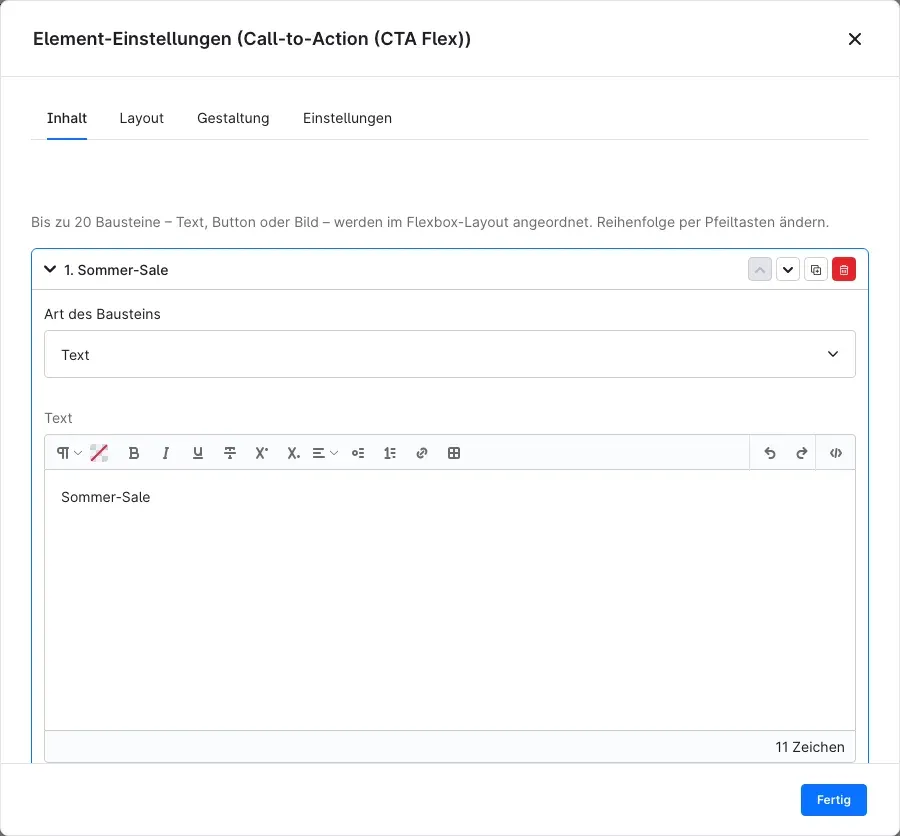Undo the last edit
The image size is (900, 836).
coord(770,453)
